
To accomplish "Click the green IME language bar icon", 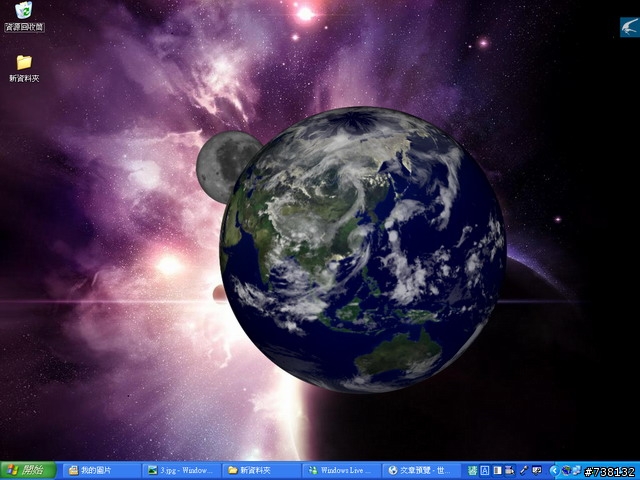I will pyautogui.click(x=472, y=470).
